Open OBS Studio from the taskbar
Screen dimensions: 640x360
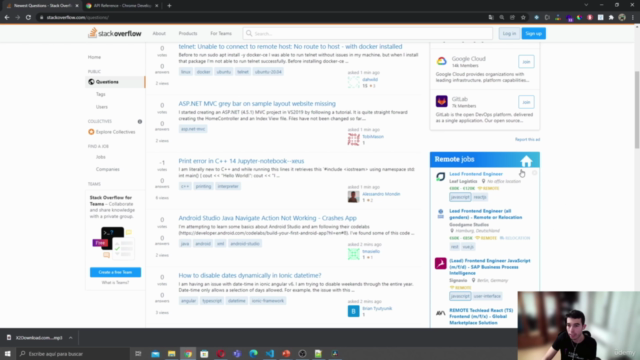302,353
